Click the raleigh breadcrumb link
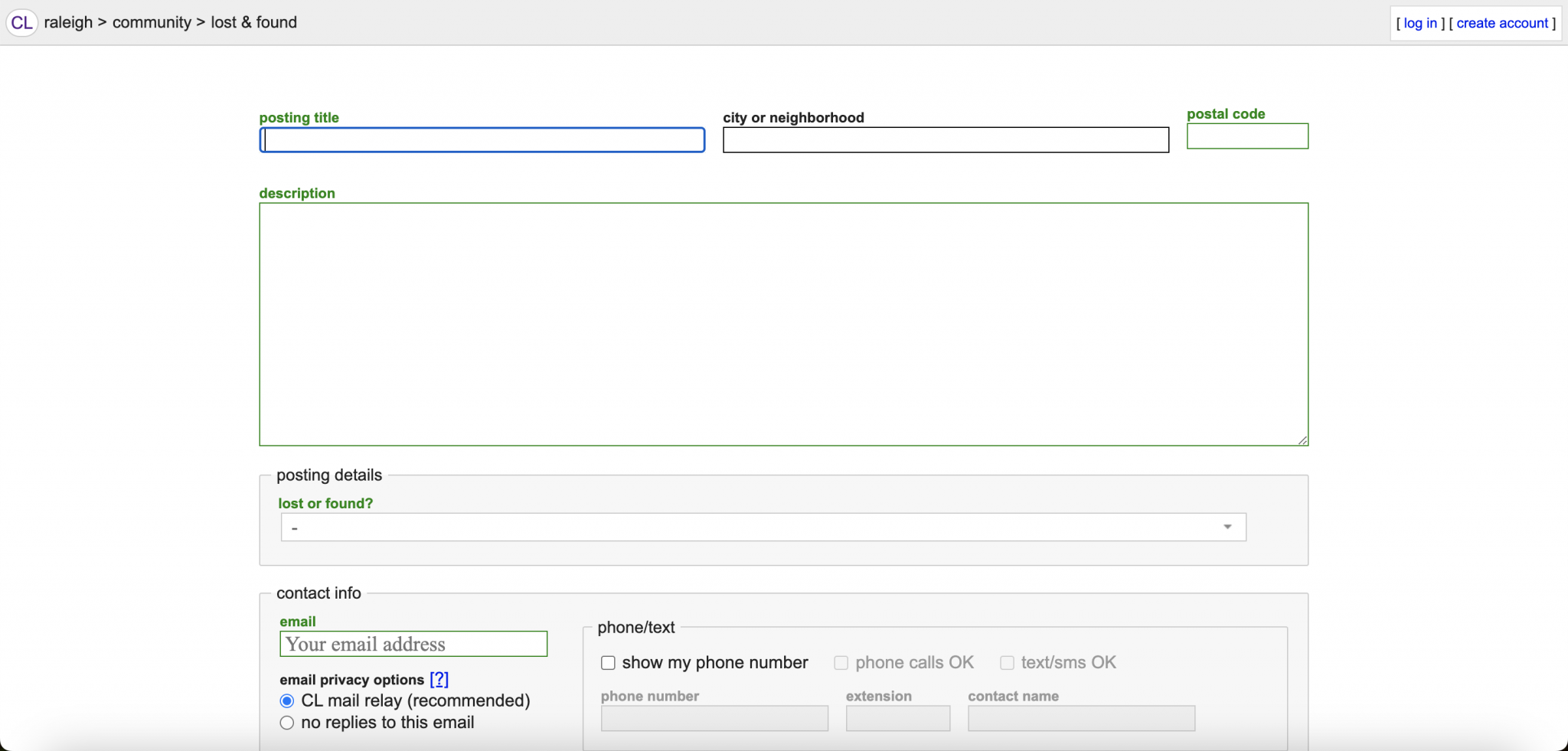Viewport: 1568px width, 751px height. pos(68,22)
